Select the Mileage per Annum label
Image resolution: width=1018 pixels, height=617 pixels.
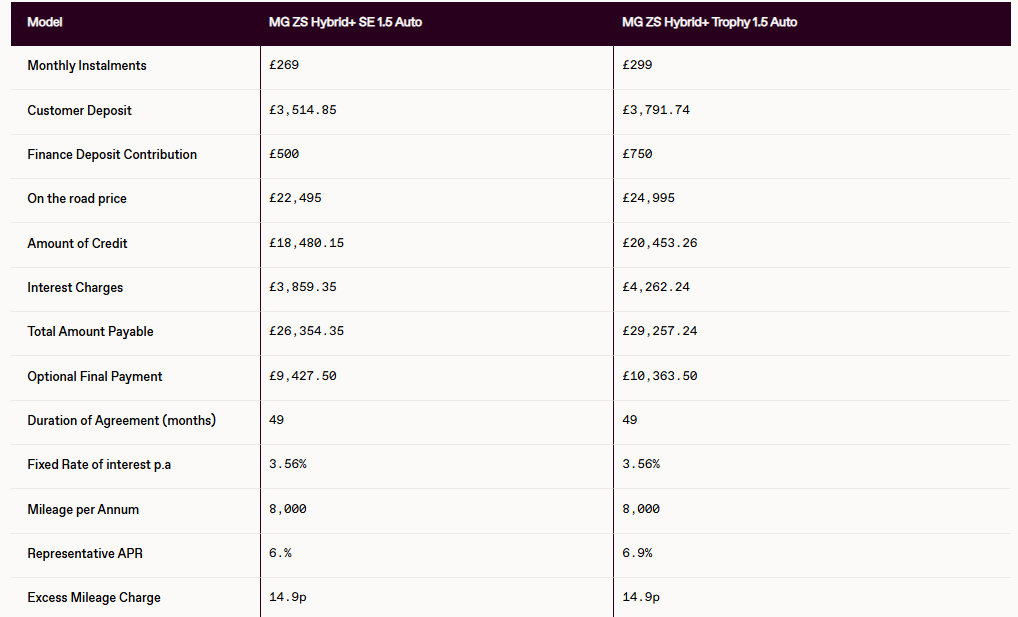[83, 510]
